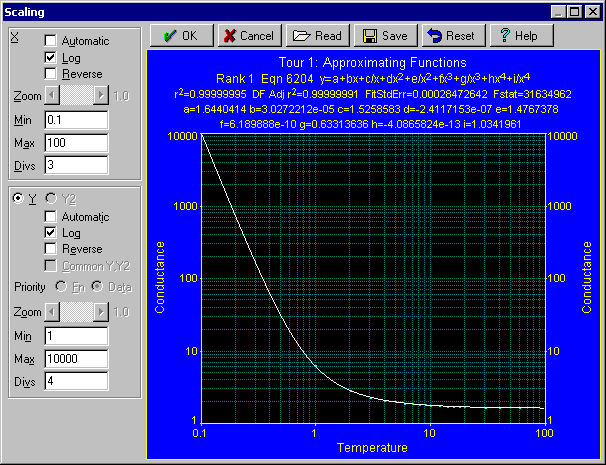Uncheck the Y axis Log checkbox
Screen dimensions: 606x465
click(x=51, y=233)
